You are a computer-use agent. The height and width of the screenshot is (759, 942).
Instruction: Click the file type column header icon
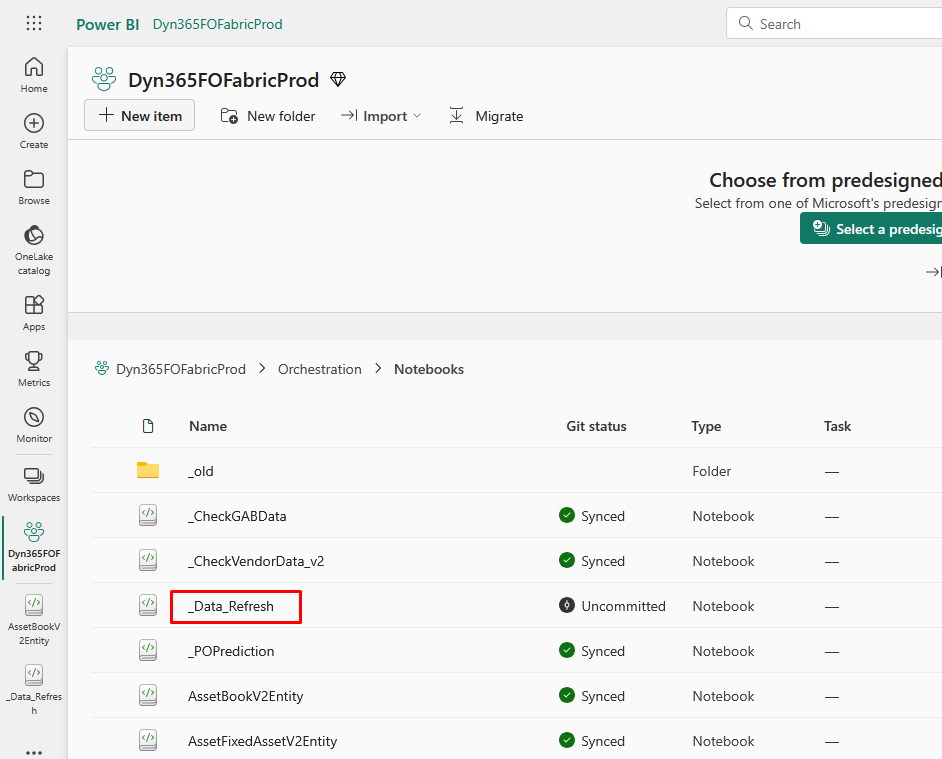(x=148, y=426)
